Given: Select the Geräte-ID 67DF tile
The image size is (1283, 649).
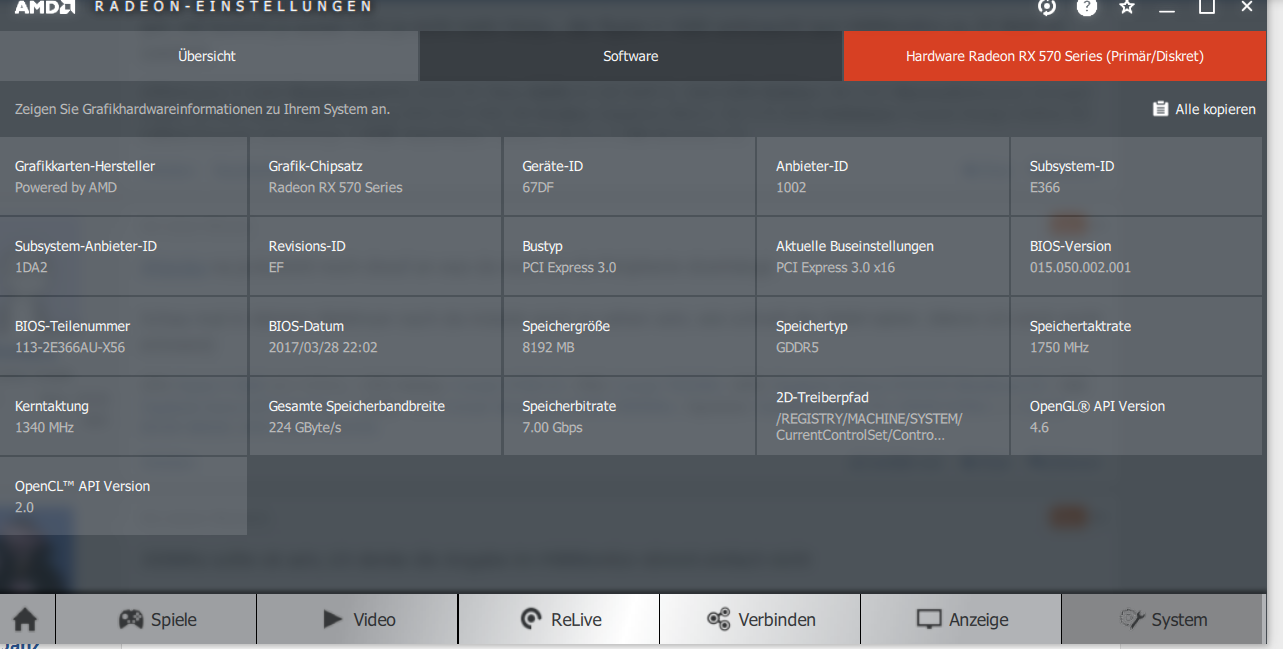Looking at the screenshot, I should click(629, 176).
